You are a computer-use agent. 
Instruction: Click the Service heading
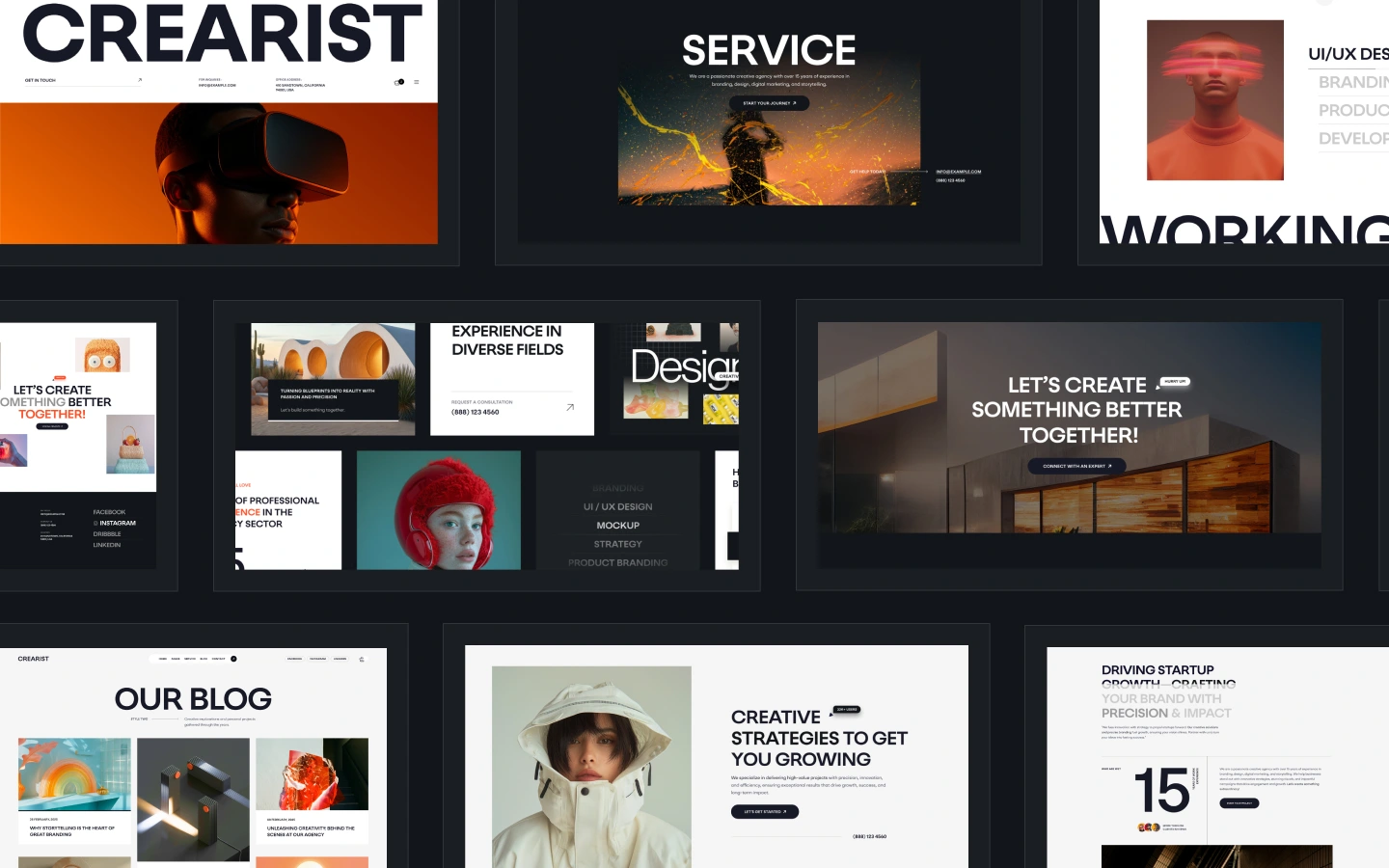click(769, 50)
